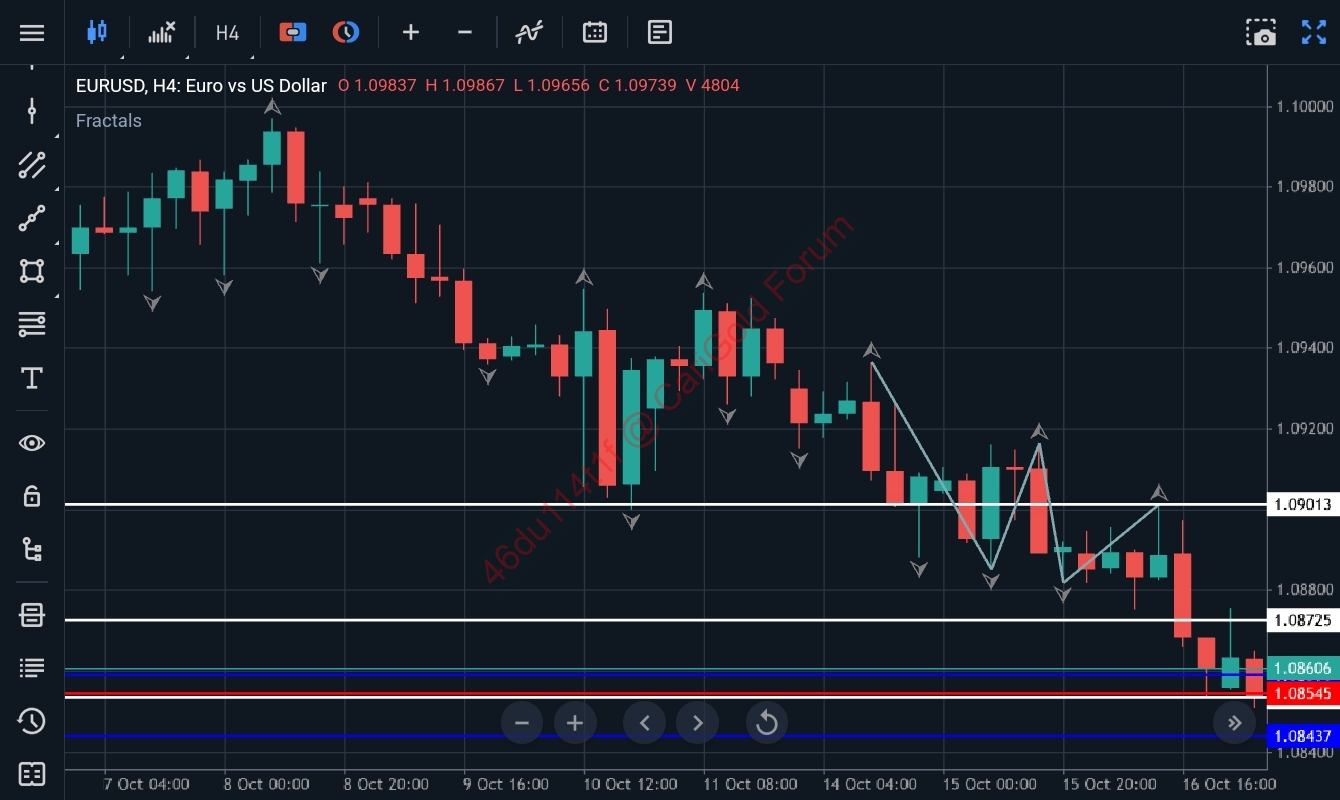Select the 1.08725 price line label
The height and width of the screenshot is (800, 1340).
1303,621
